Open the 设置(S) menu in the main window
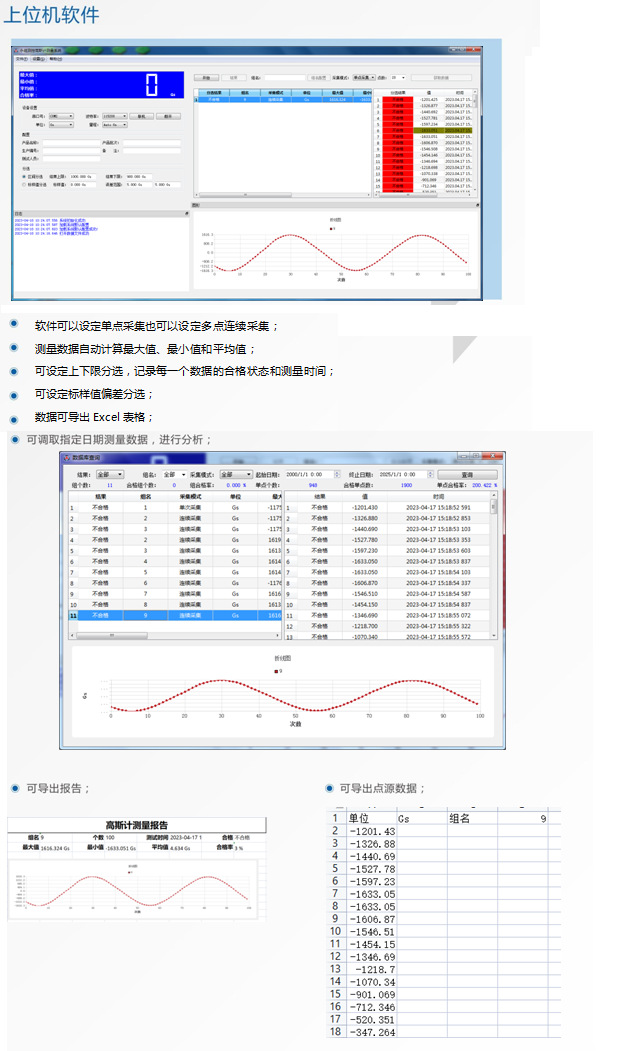626x1051 pixels. [x=38, y=59]
